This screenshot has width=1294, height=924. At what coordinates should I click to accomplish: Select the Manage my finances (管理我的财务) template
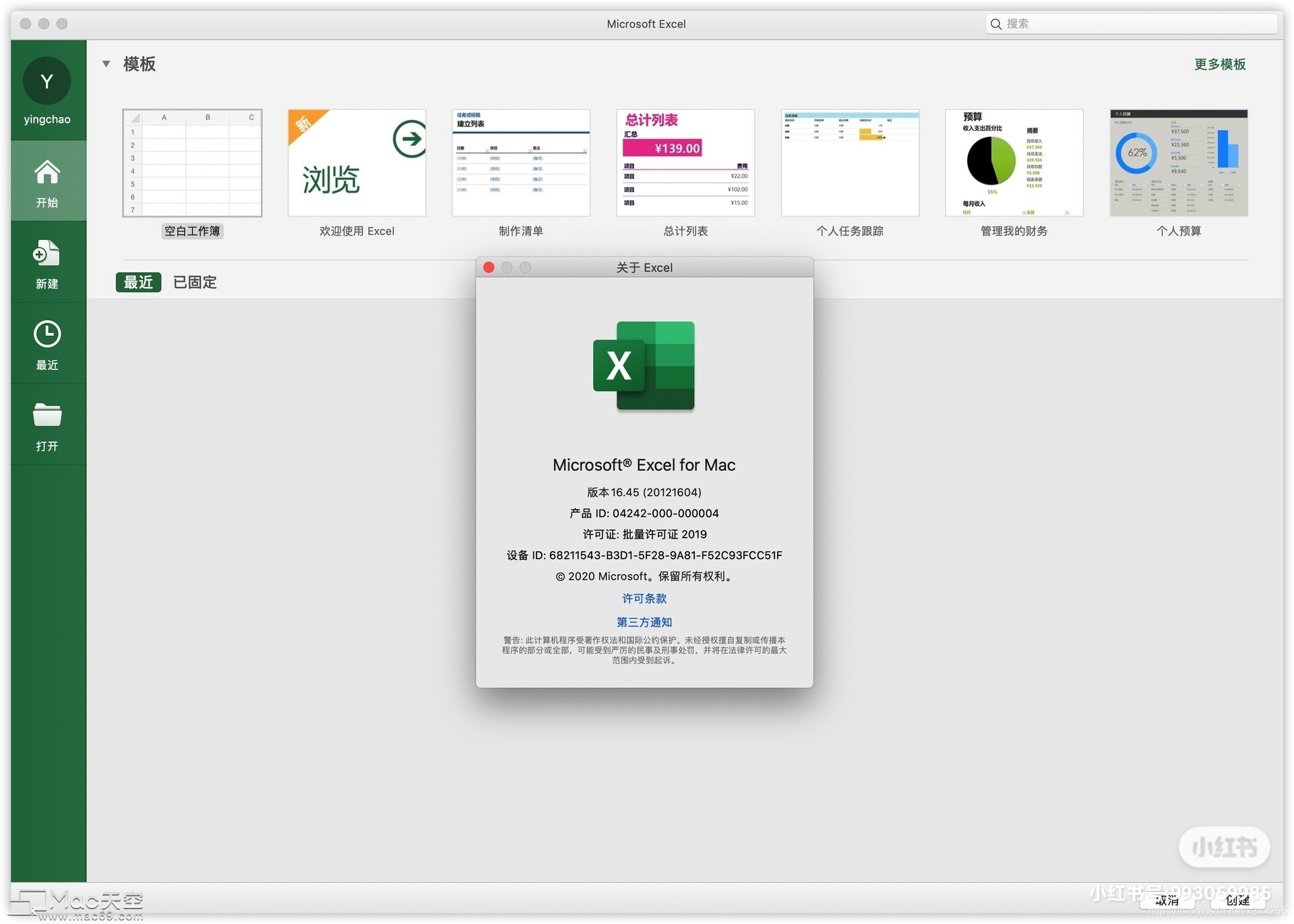(1014, 163)
